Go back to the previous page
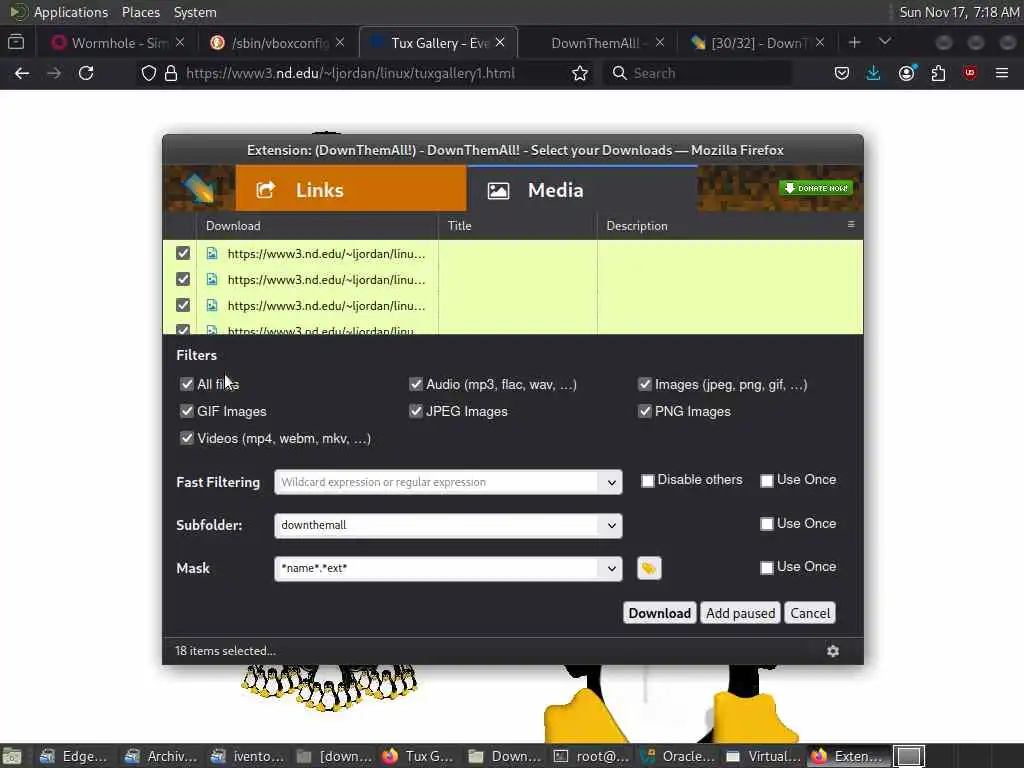This screenshot has width=1024, height=768. (x=22, y=73)
